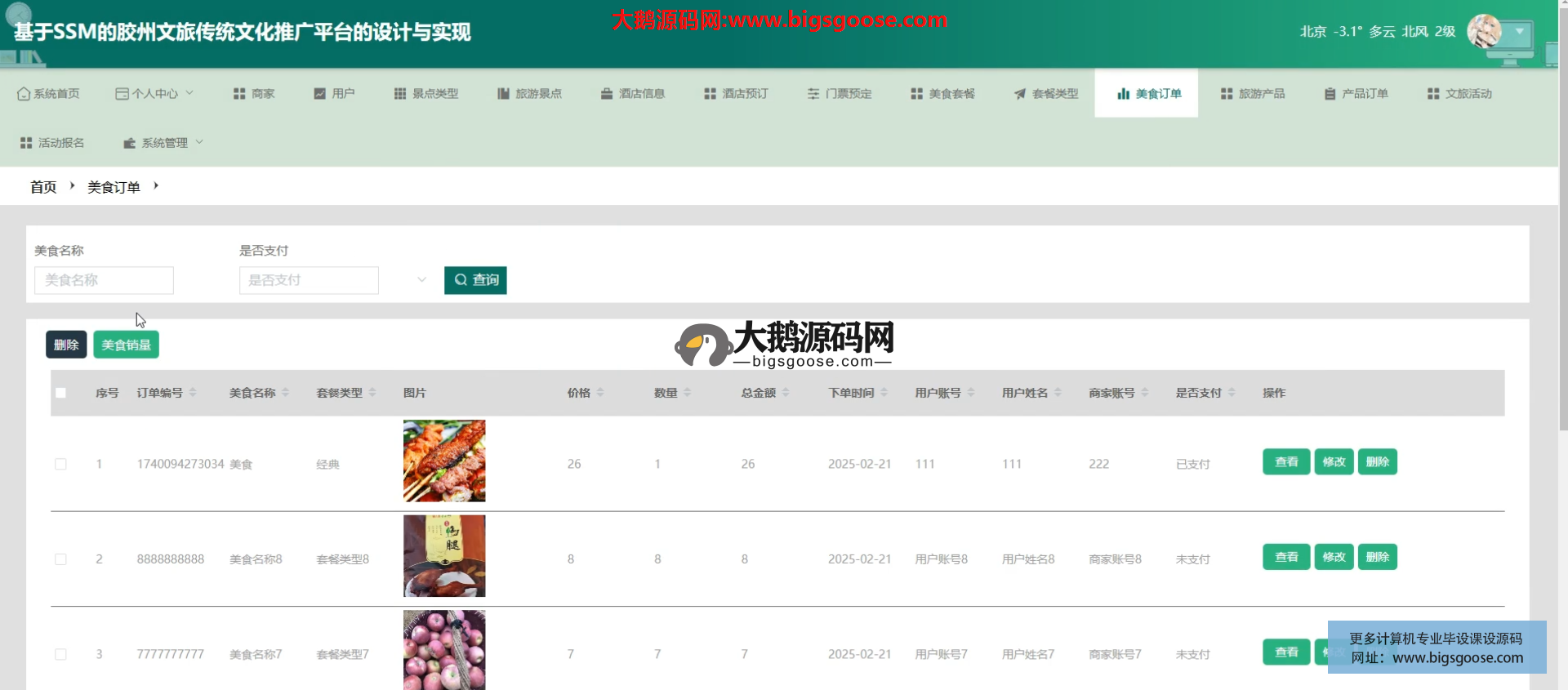Click the briefcase icon next to 酒店信息
This screenshot has height=690, width=1568.
click(607, 94)
